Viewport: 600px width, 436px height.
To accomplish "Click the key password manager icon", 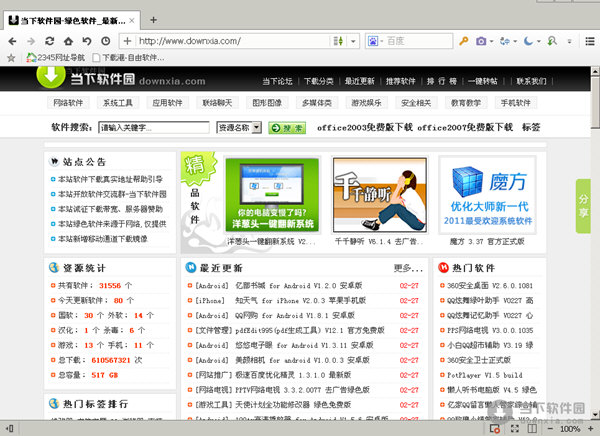I will tap(464, 41).
